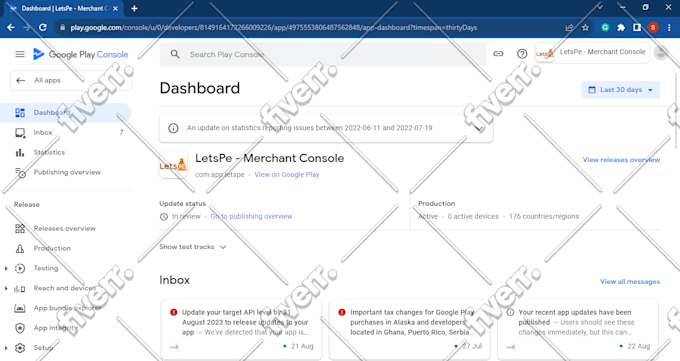
Task: Open a new browser tab
Action: click(134, 8)
